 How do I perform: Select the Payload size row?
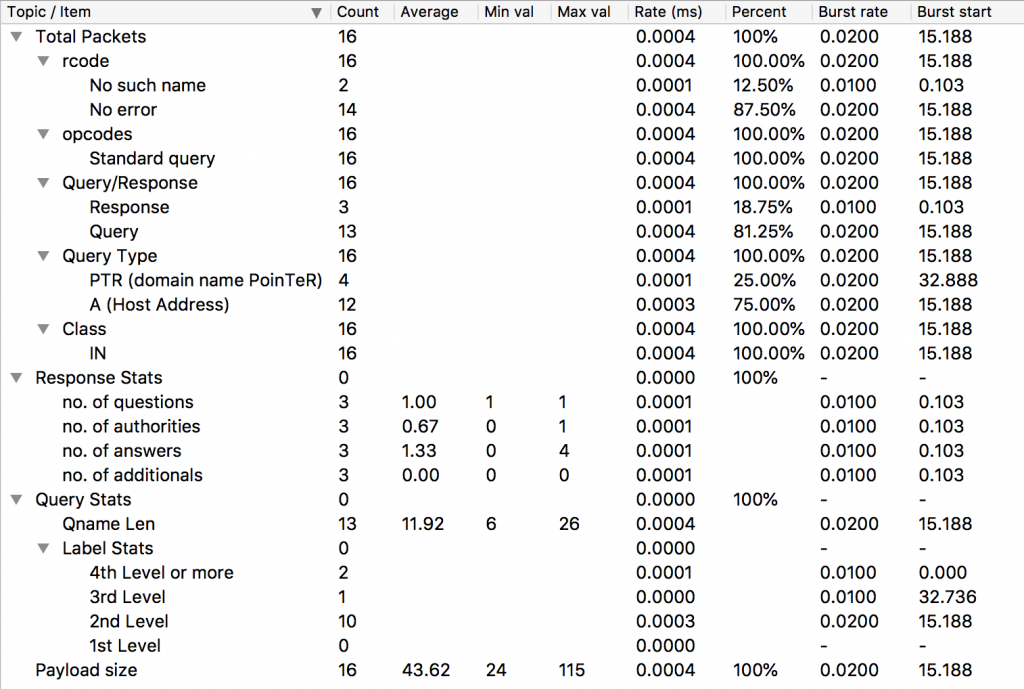512,671
